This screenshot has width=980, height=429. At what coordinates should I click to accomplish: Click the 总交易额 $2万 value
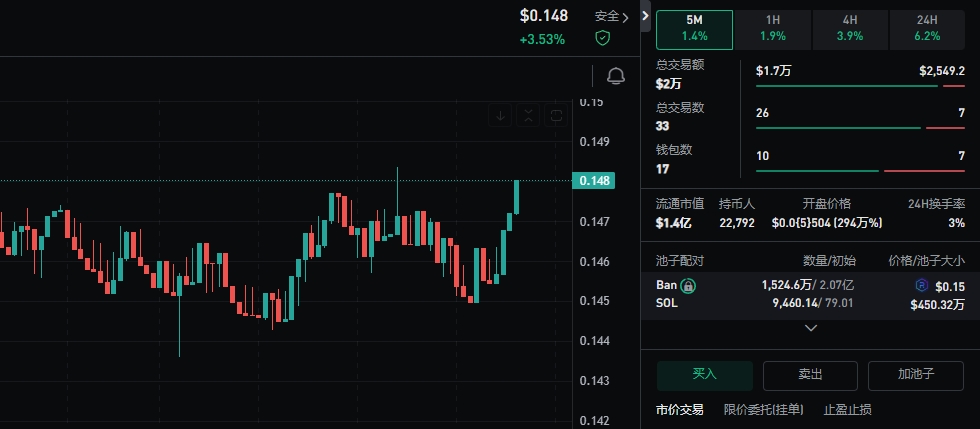tap(668, 84)
